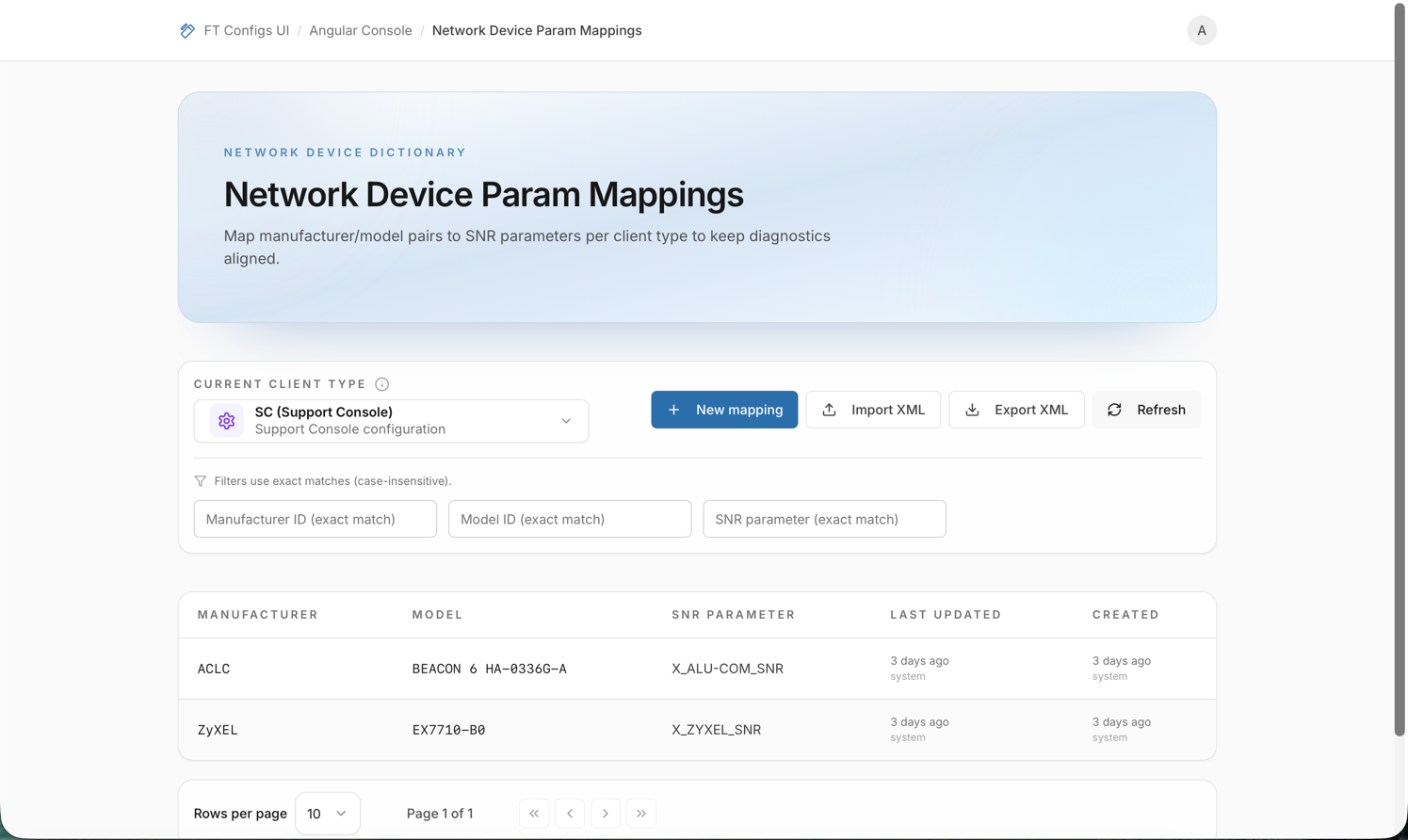Click the client type info icon

[382, 384]
